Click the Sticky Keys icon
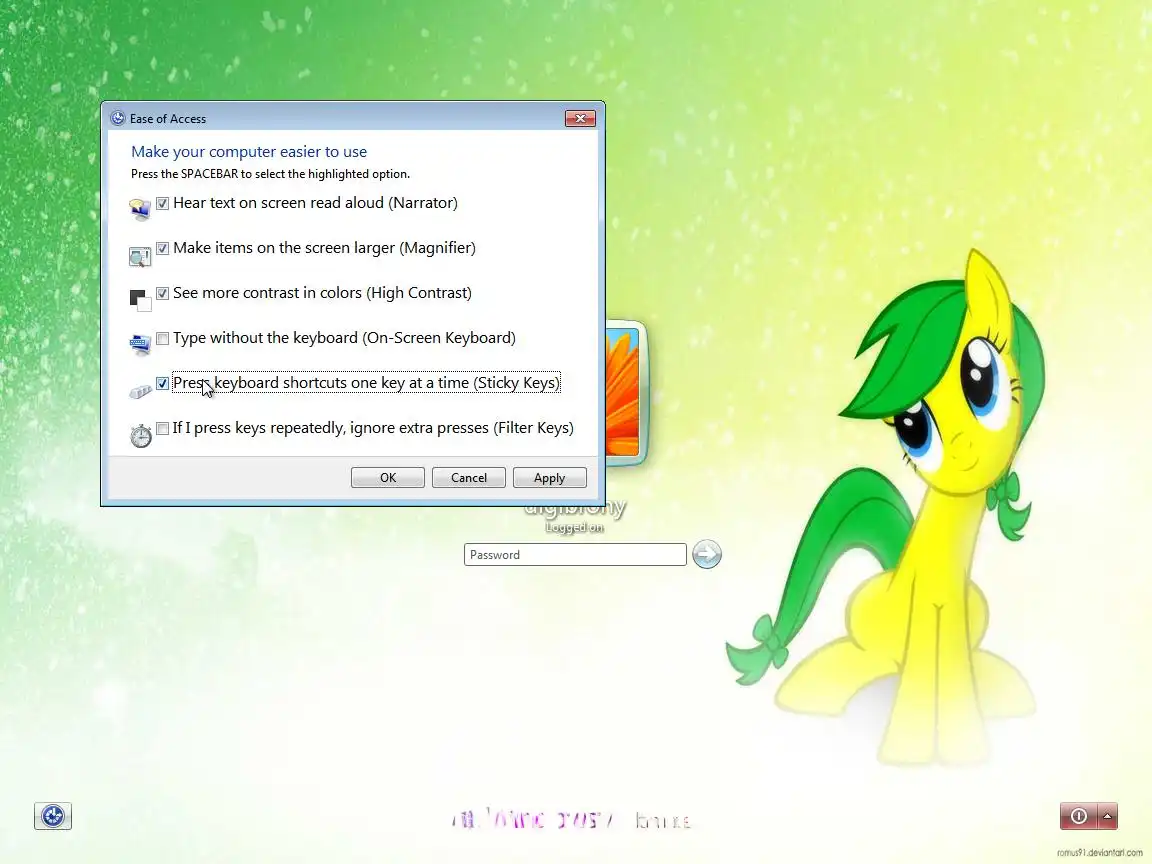 140,391
